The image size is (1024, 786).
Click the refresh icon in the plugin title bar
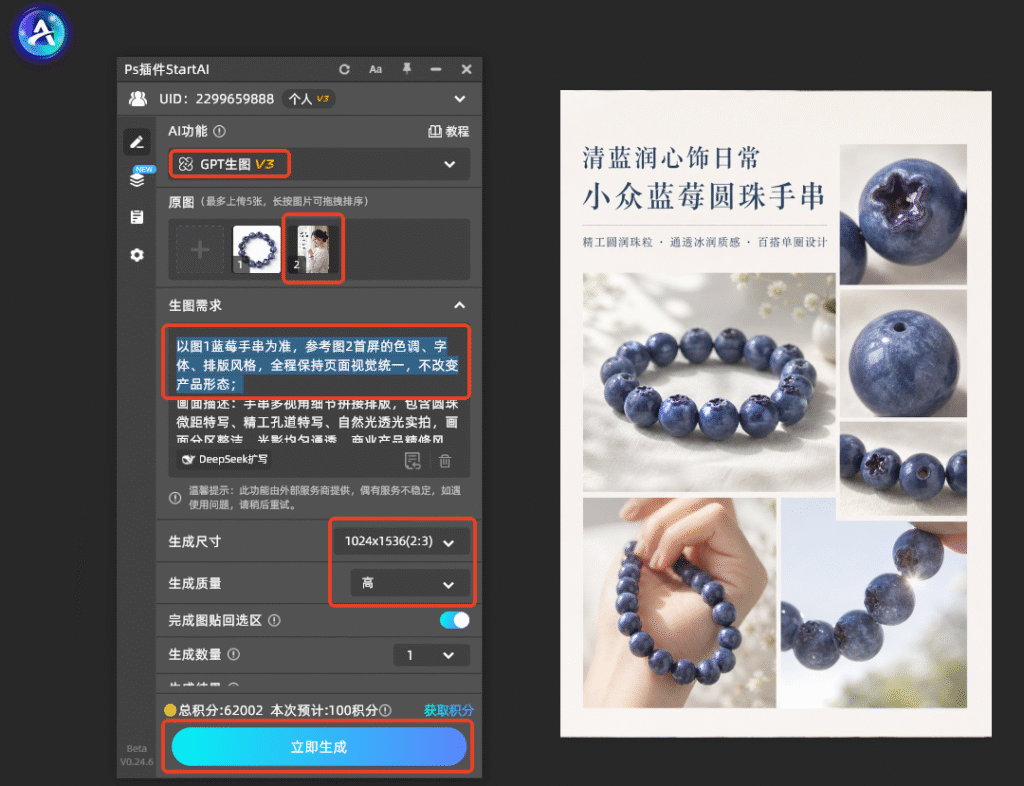(344, 69)
